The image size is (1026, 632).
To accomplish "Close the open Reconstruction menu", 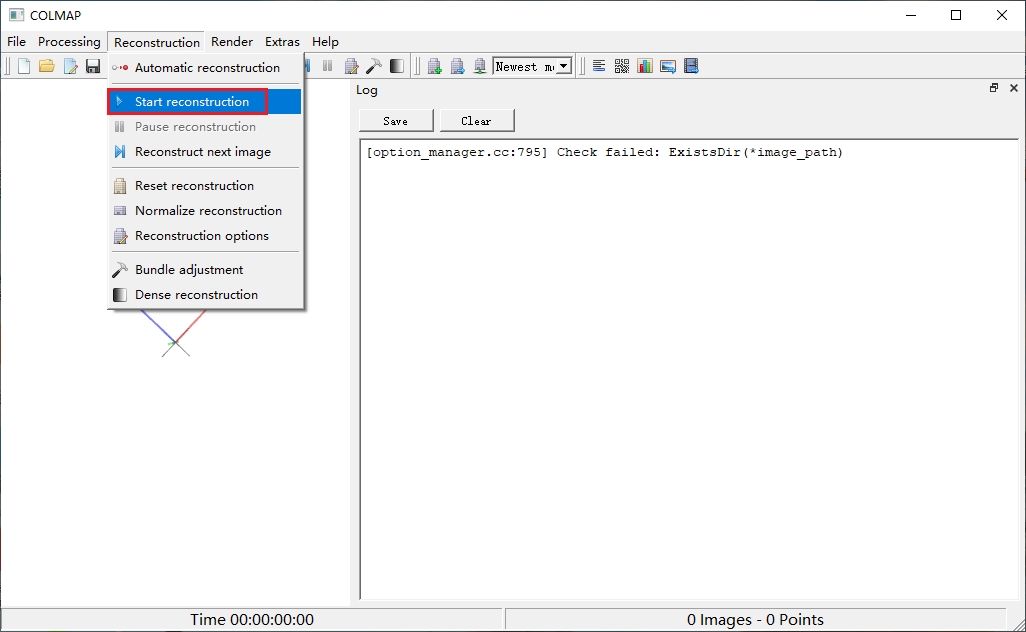I will (156, 42).
